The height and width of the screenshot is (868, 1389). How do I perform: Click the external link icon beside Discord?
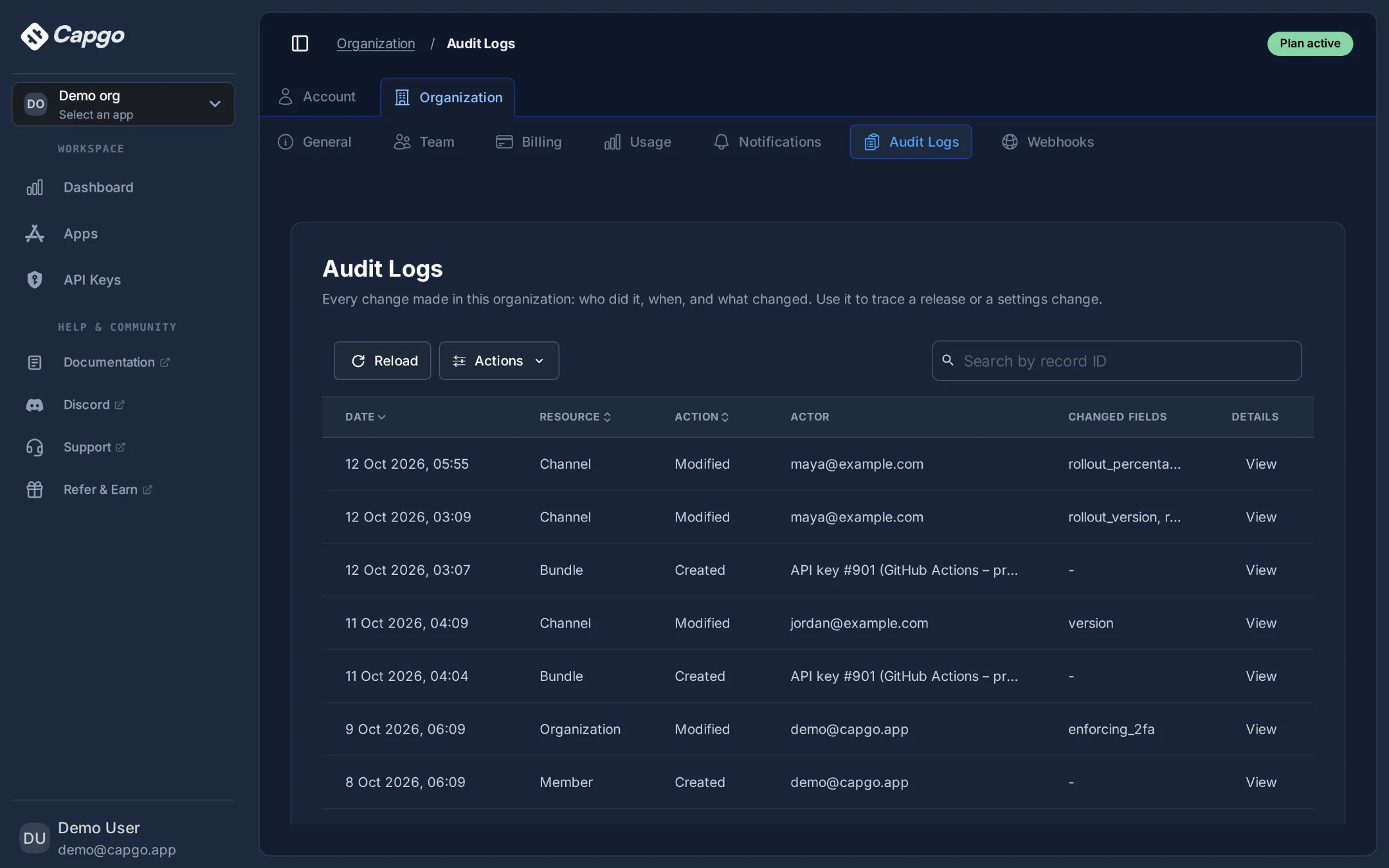tap(120, 405)
